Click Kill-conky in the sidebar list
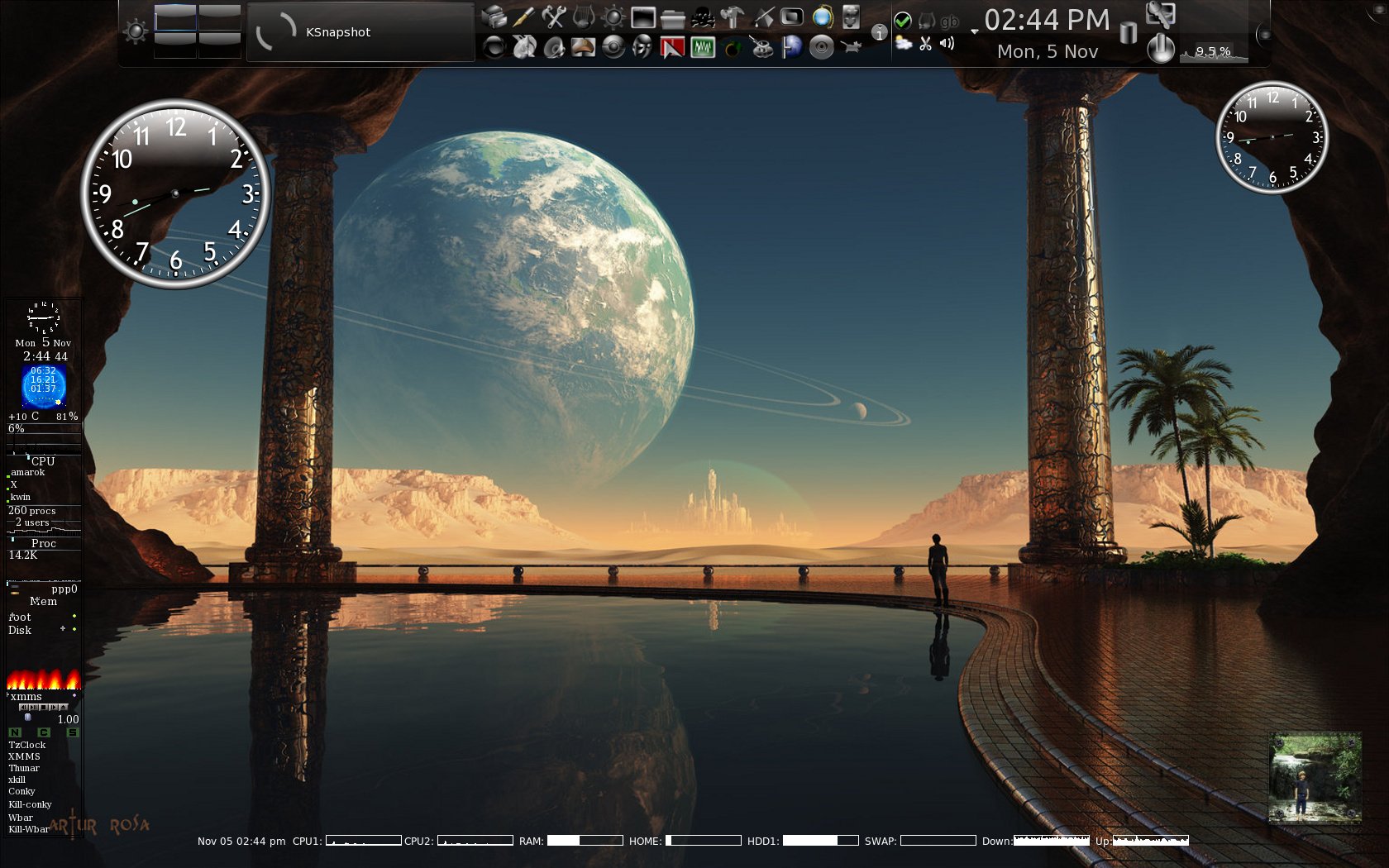Screen dimensions: 1389x868 [30, 804]
